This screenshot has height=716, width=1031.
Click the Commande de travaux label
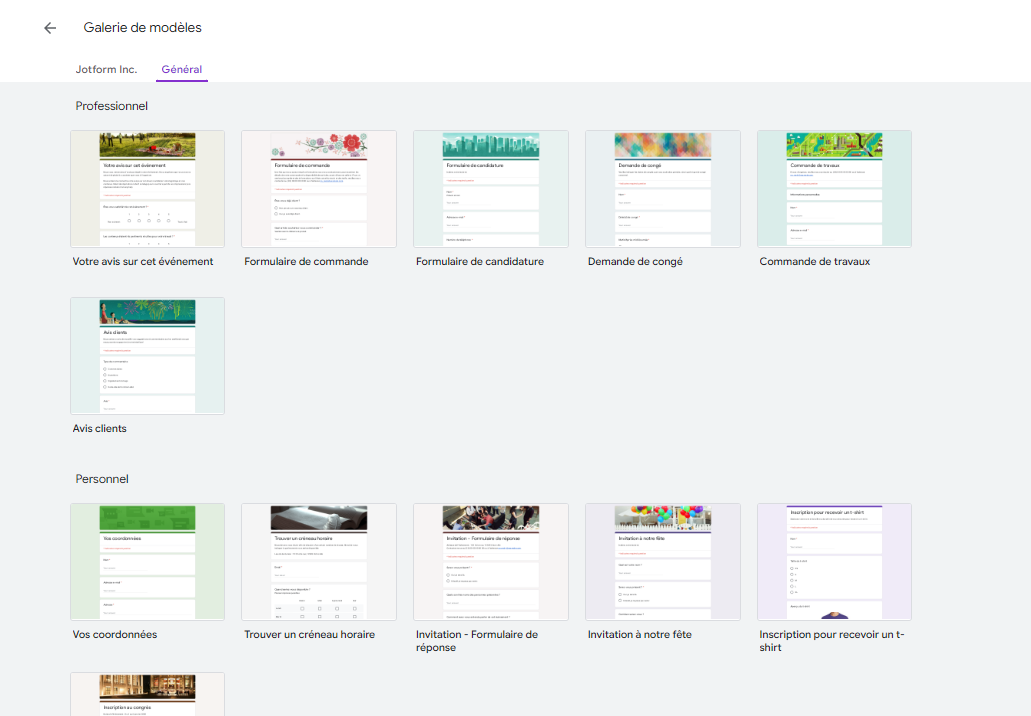coord(815,261)
